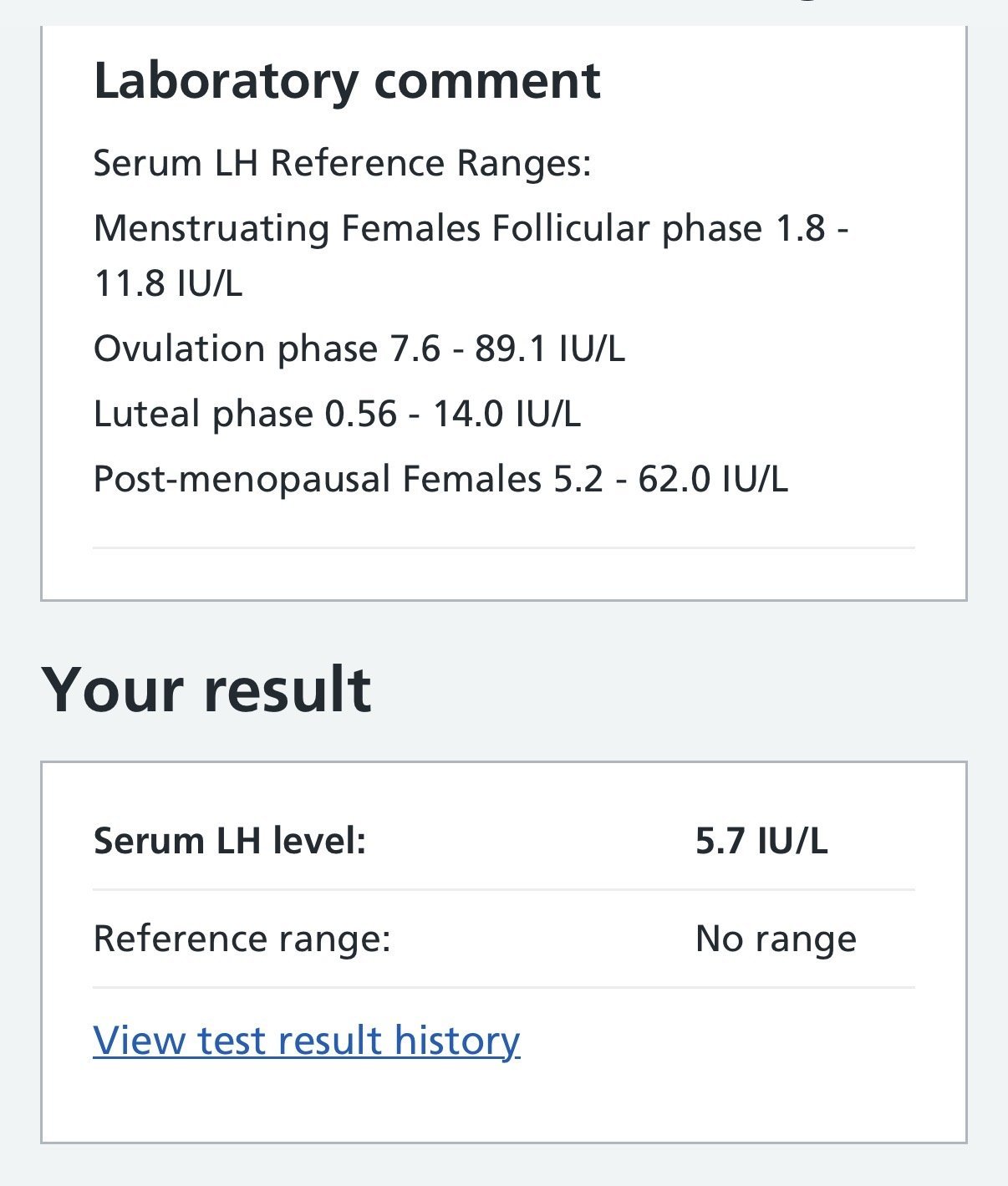Viewport: 1008px width, 1186px height.
Task: Tap the No range value
Action: [x=776, y=939]
